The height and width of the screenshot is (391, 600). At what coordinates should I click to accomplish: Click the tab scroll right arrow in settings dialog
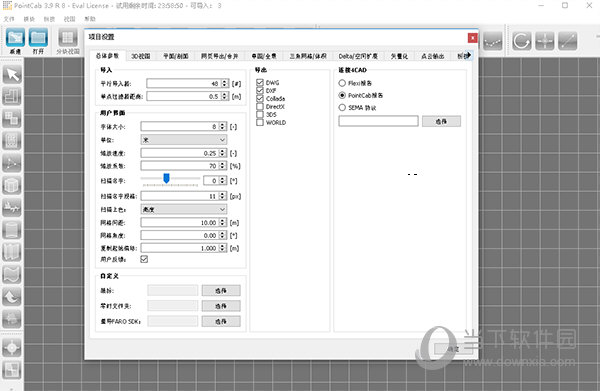[468, 55]
